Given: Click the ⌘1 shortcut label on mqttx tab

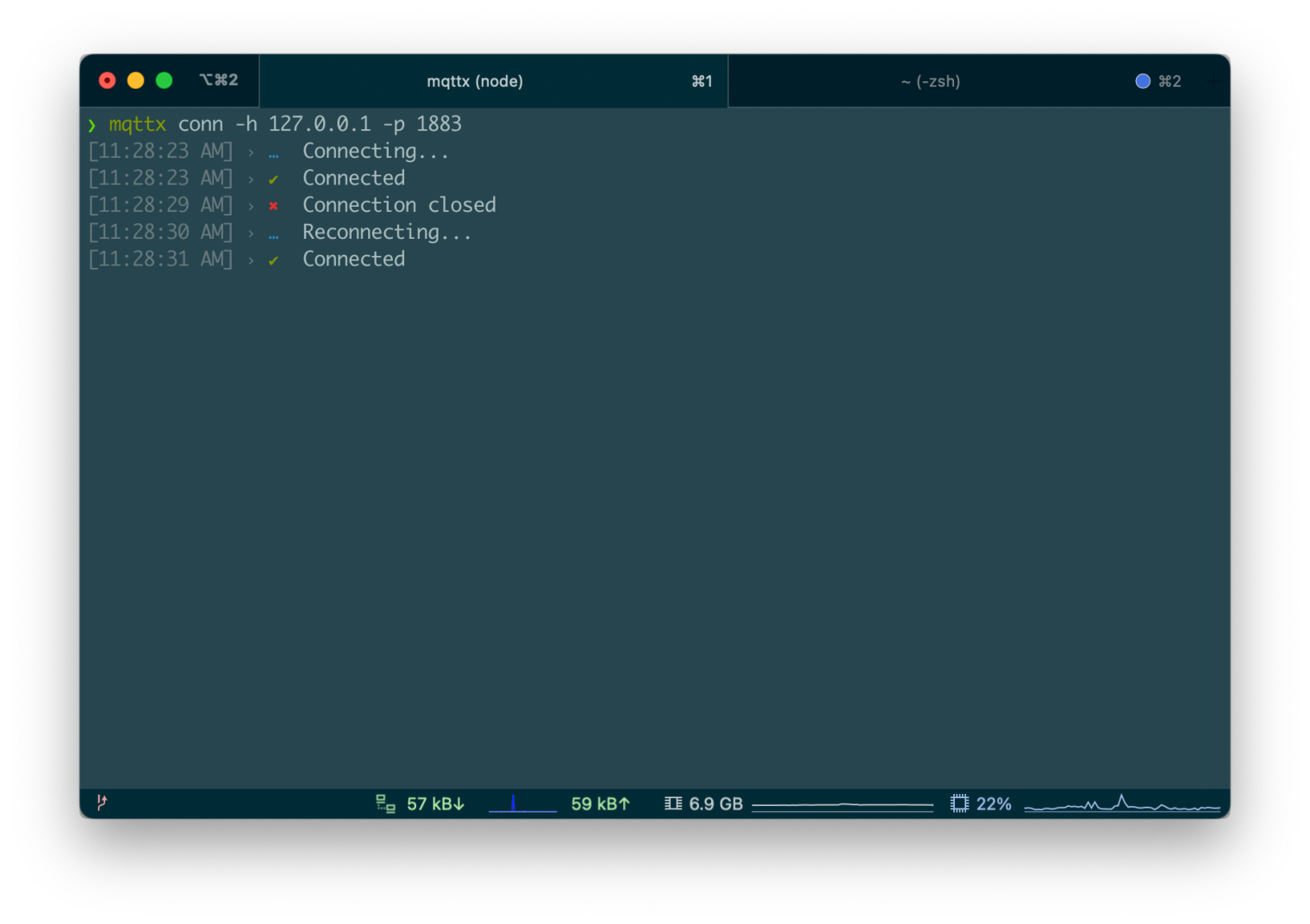Looking at the screenshot, I should pyautogui.click(x=702, y=81).
